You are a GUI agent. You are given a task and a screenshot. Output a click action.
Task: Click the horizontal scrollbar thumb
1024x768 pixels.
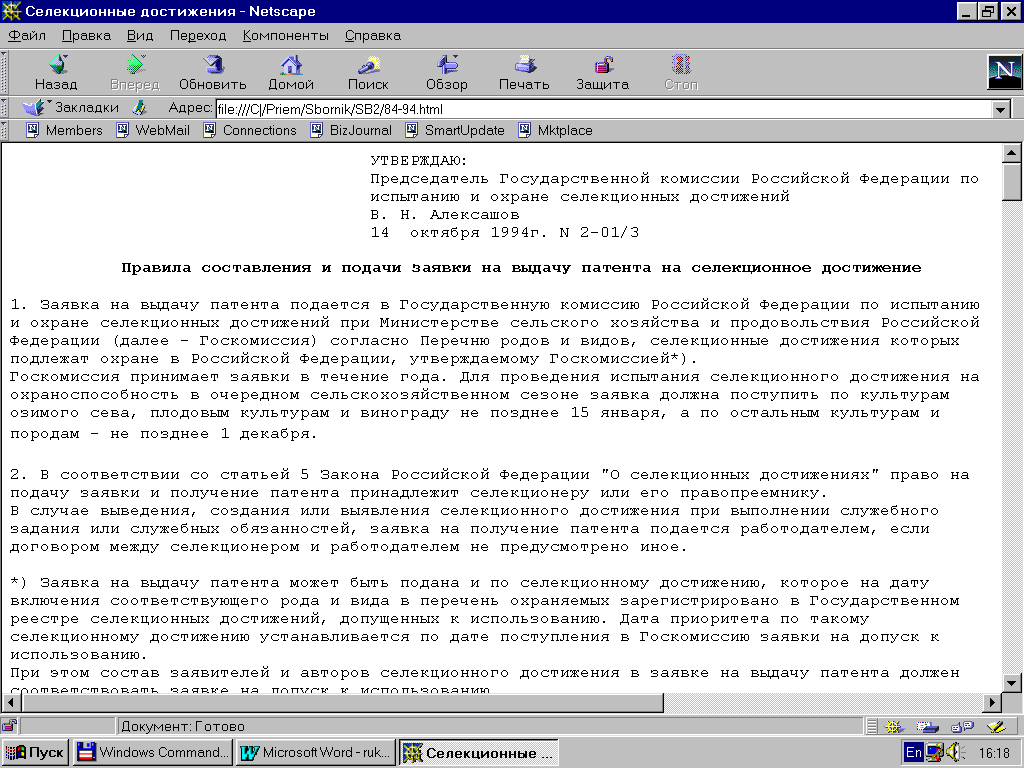click(342, 703)
